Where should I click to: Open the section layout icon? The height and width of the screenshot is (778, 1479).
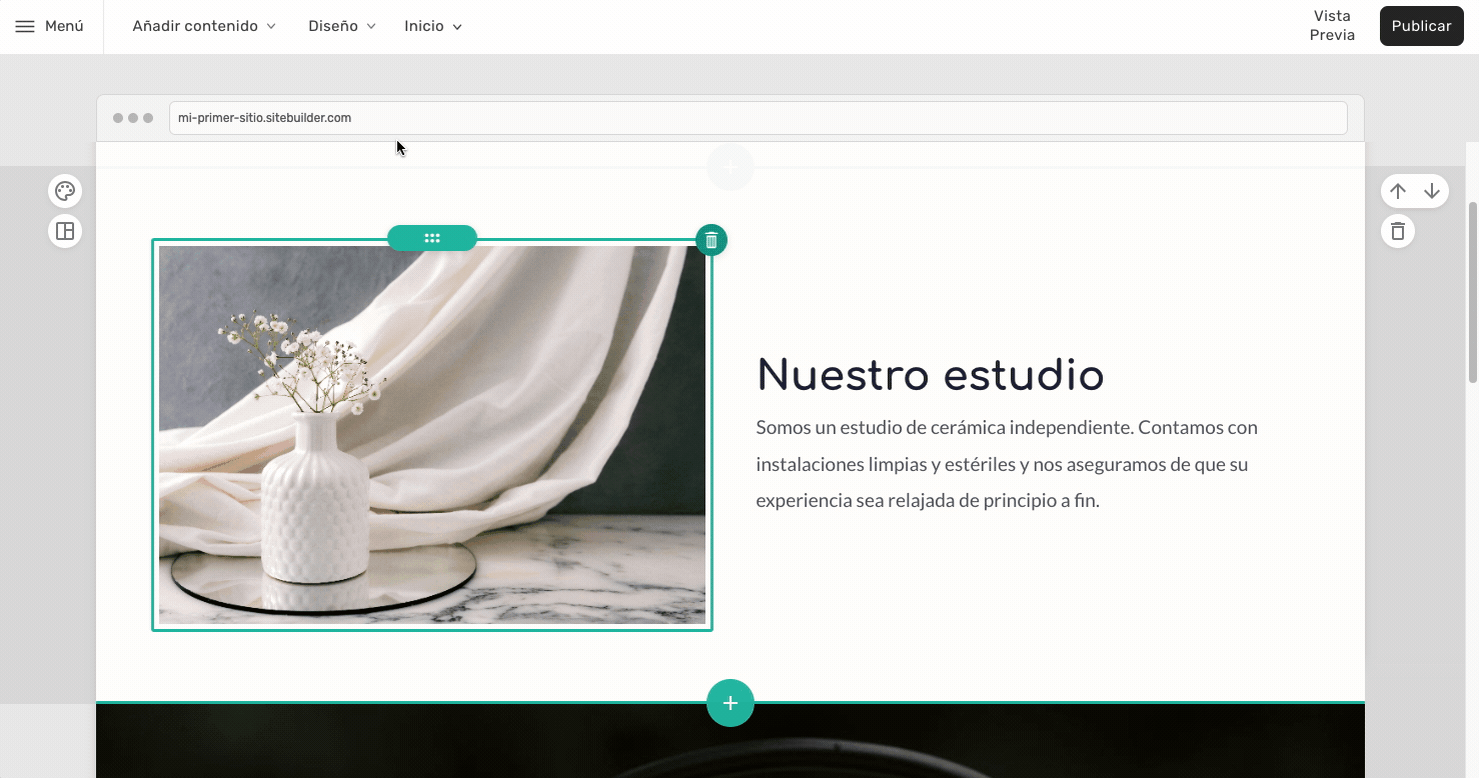pyautogui.click(x=65, y=231)
